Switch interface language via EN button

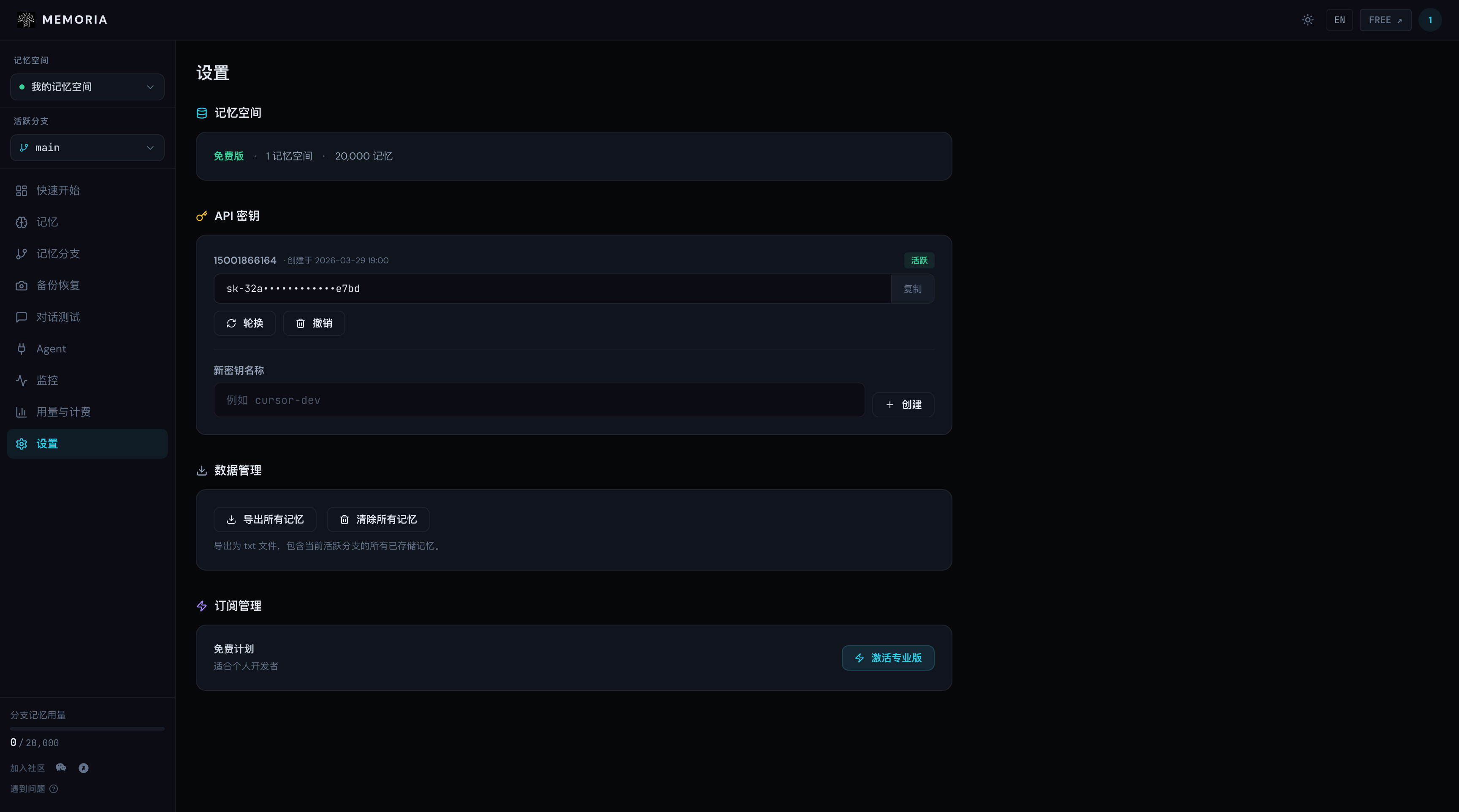pyautogui.click(x=1339, y=20)
